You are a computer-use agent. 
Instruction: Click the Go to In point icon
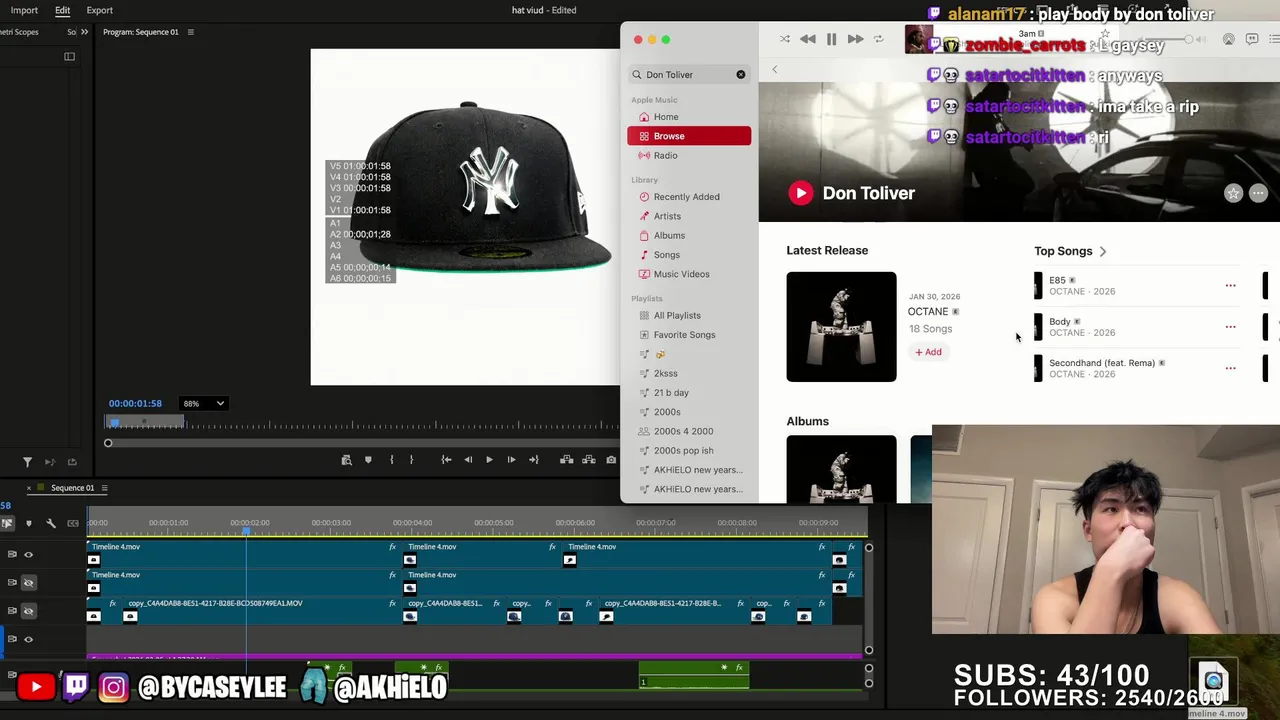446,460
